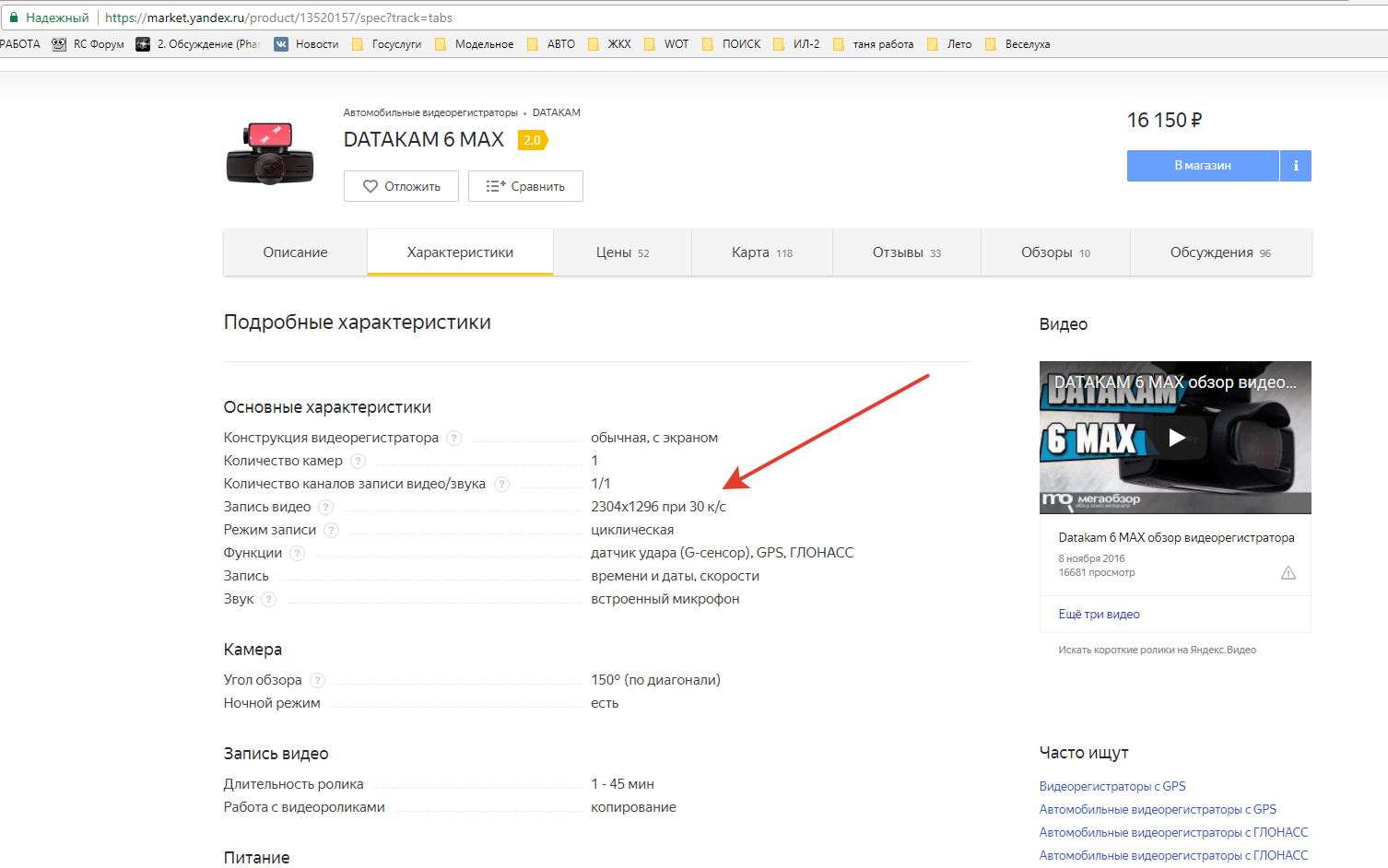Click the Datakam 6 MAX обзор видеорегистратора title
Viewport: 1388px width, 868px height.
coord(1176,537)
